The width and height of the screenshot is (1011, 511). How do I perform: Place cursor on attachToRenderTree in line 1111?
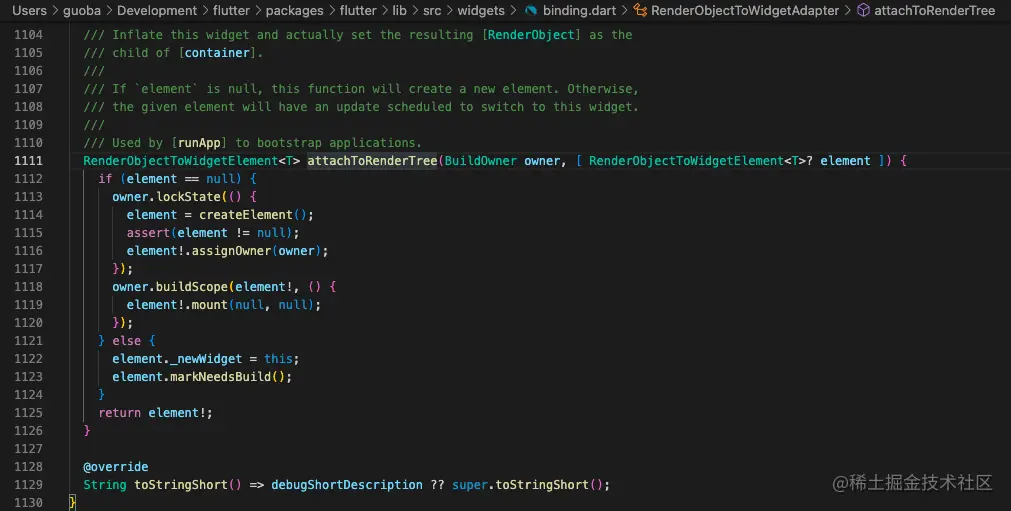coord(372,161)
